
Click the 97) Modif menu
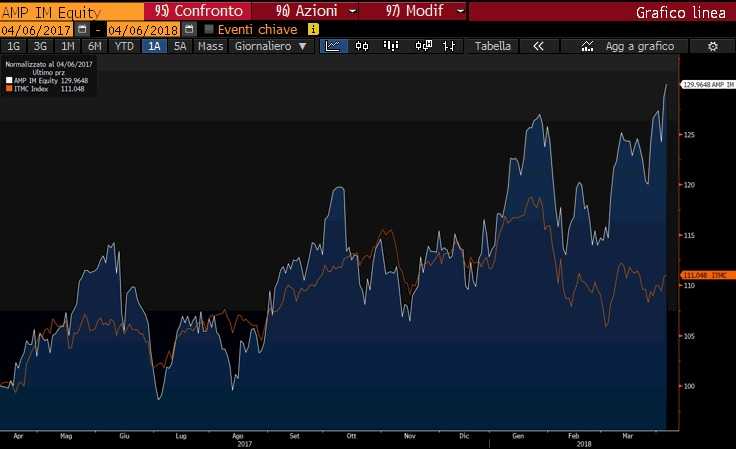415,11
